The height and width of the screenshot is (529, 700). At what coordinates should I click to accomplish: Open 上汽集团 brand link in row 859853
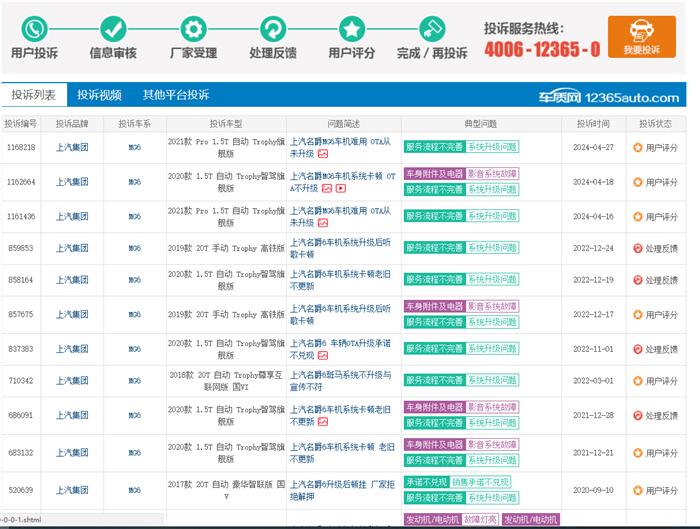click(x=72, y=248)
